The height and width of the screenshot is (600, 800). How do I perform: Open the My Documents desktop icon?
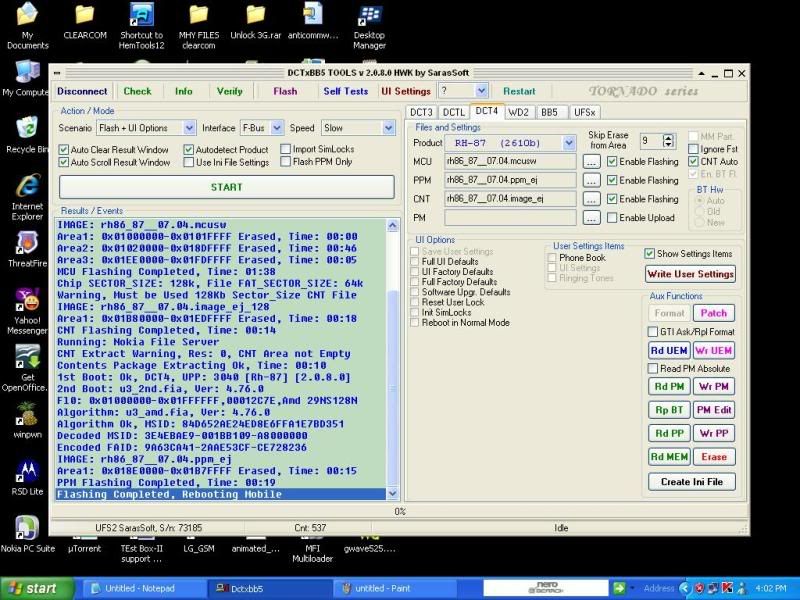click(x=28, y=26)
